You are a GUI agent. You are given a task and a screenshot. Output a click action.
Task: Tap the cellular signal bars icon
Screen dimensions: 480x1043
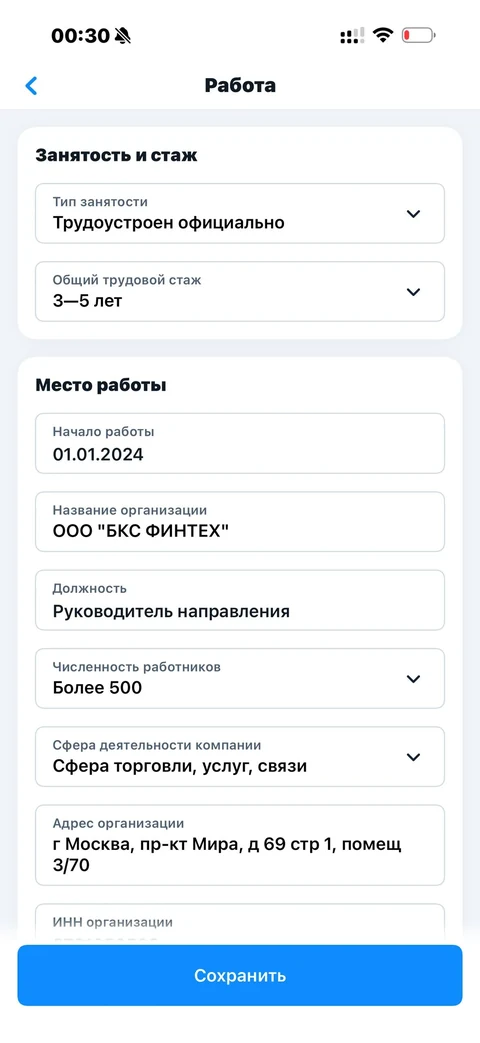352,35
